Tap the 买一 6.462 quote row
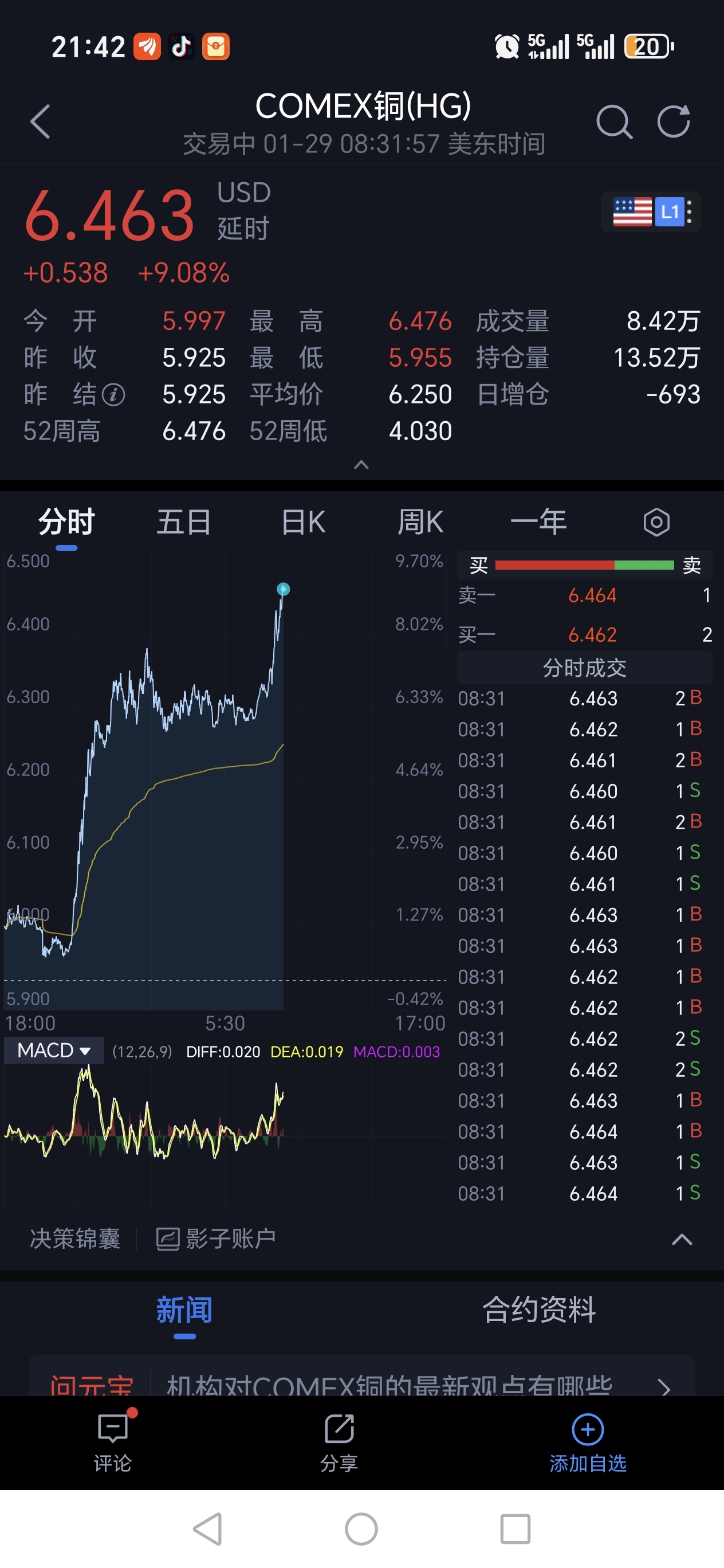The height and width of the screenshot is (1568, 724). [585, 635]
